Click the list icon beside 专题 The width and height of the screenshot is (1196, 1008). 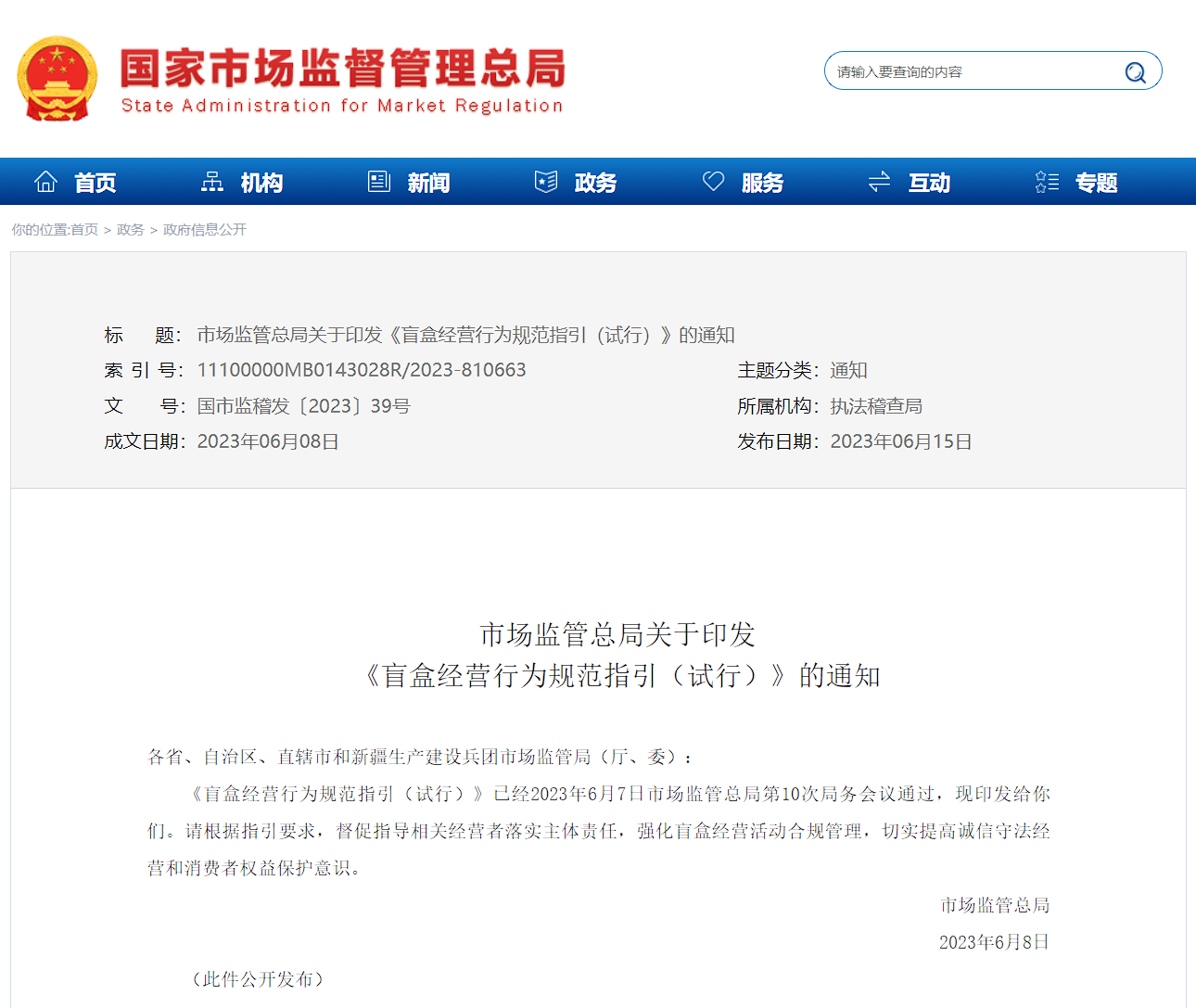(1047, 182)
